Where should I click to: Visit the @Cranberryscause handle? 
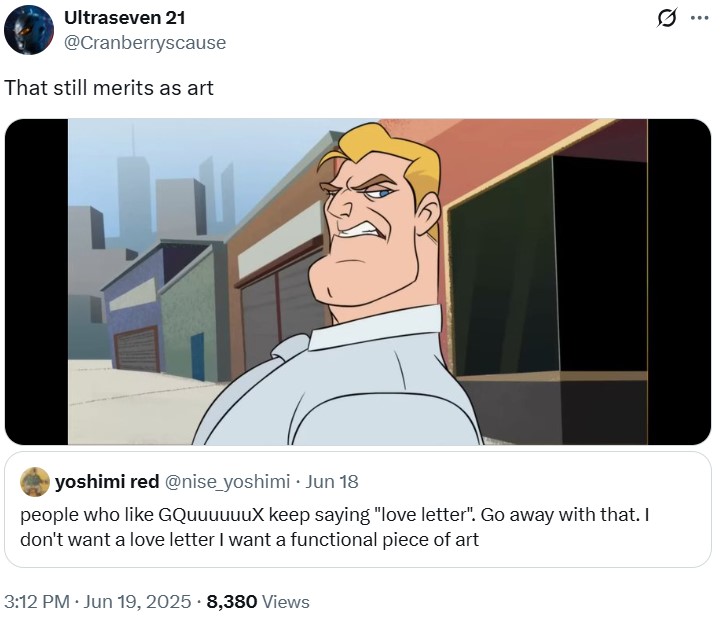tap(144, 42)
